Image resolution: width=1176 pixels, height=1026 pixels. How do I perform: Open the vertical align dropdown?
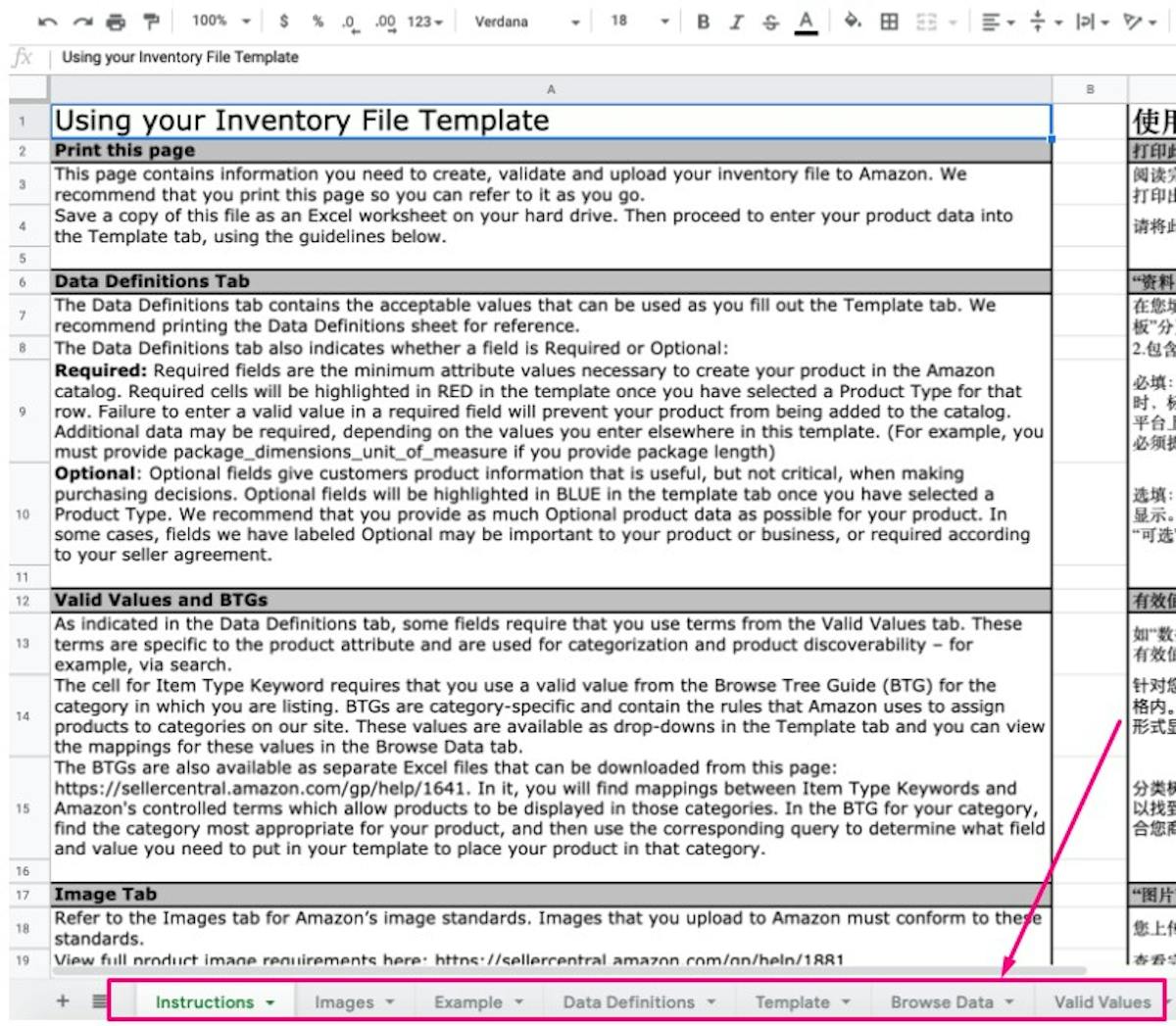point(1046,22)
